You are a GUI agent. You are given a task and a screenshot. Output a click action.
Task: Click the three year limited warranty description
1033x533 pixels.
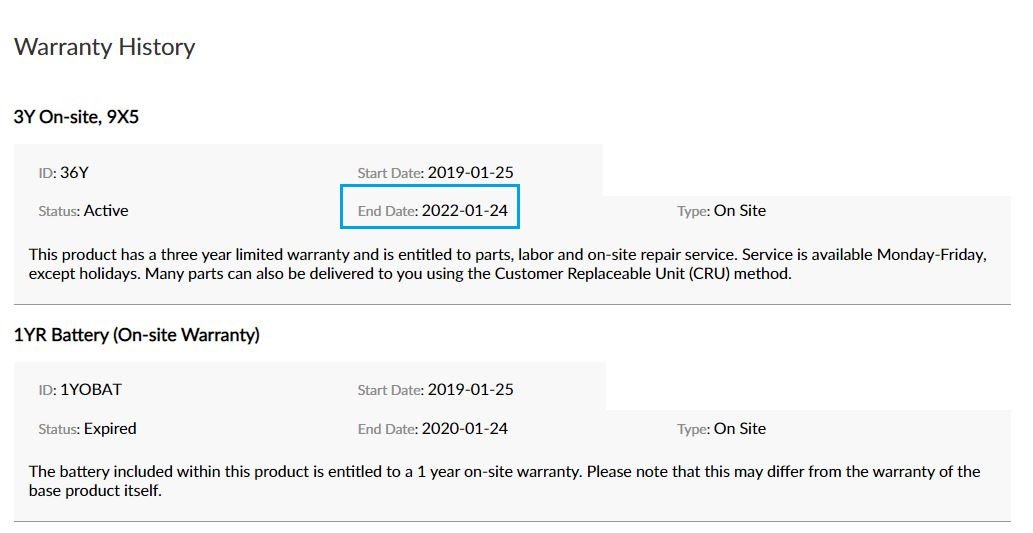click(x=508, y=264)
